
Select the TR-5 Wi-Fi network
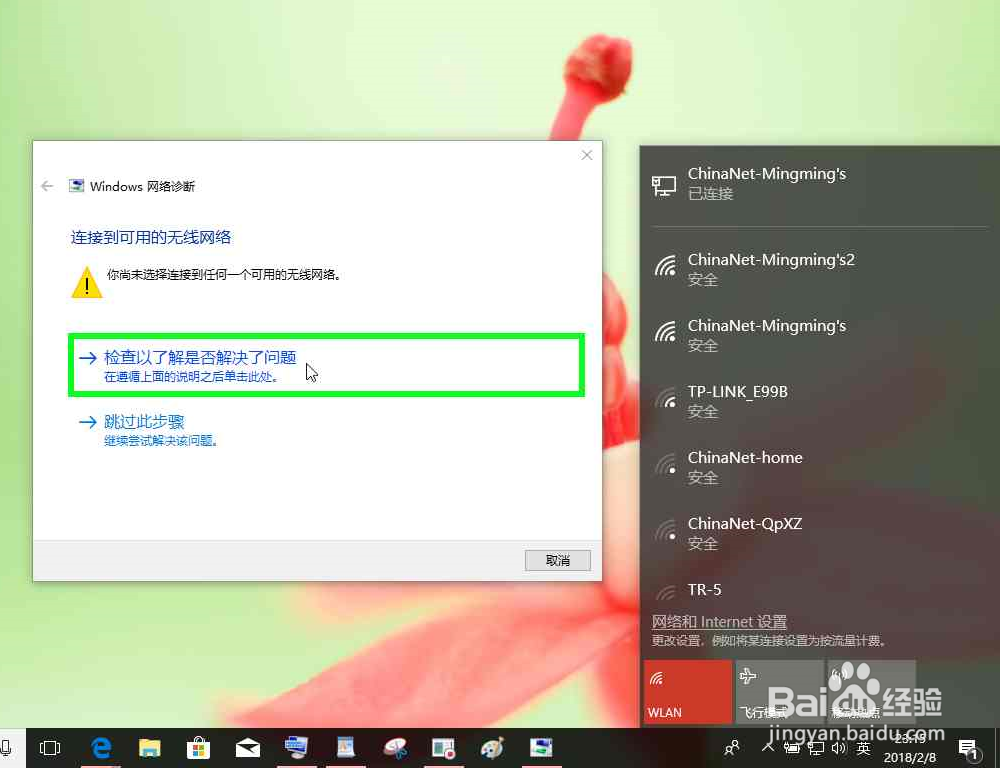[x=820, y=589]
